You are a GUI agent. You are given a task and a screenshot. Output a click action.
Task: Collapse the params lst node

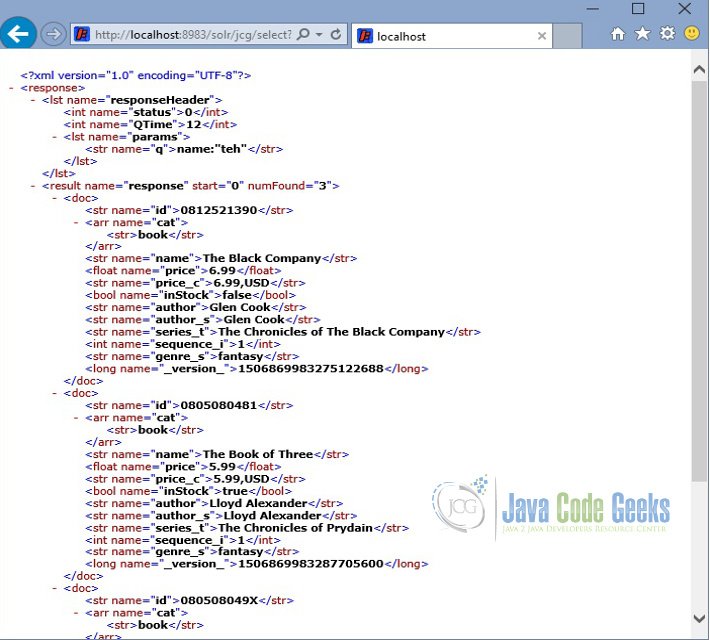55,137
